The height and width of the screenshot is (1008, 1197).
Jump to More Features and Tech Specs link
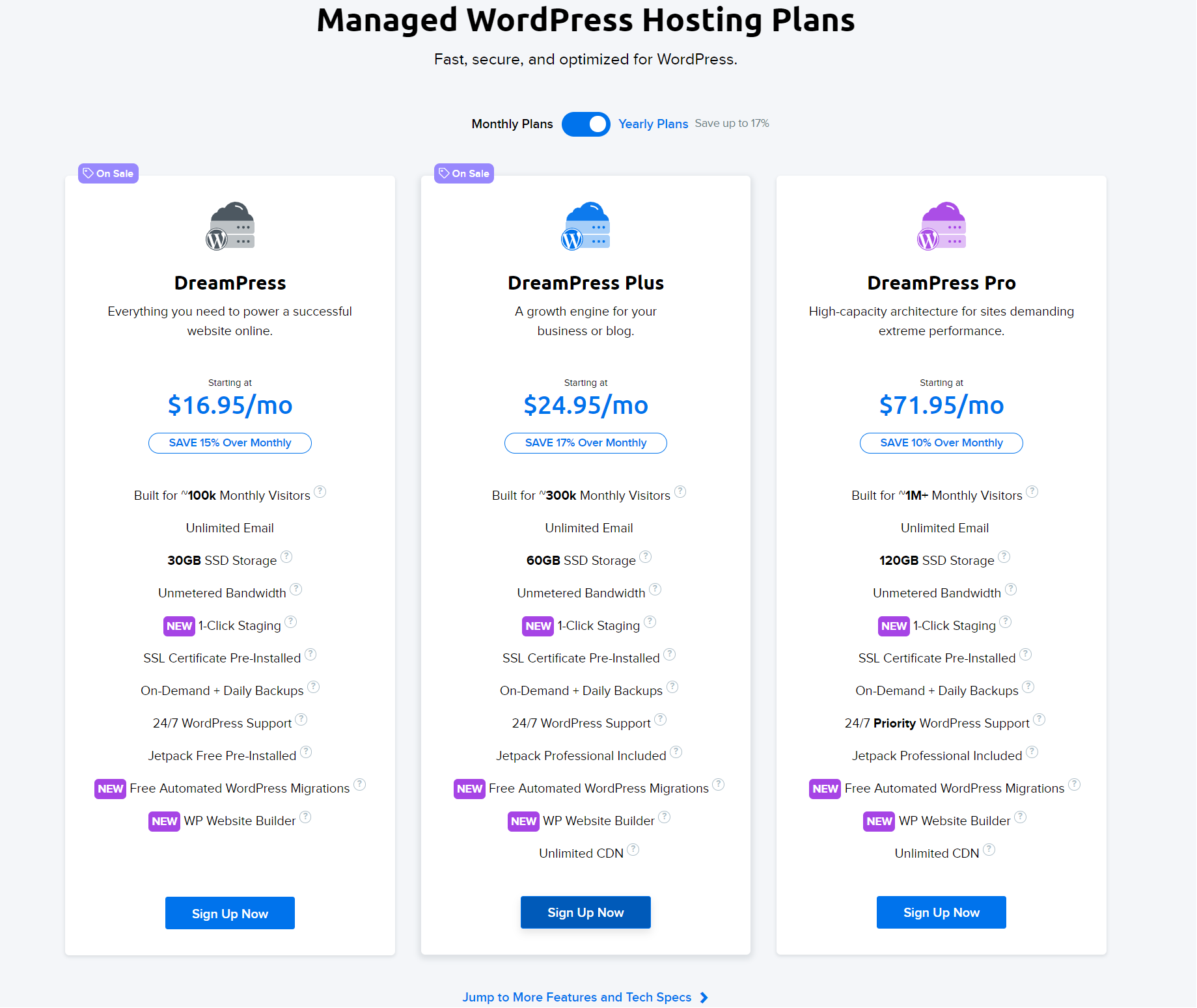[577, 997]
